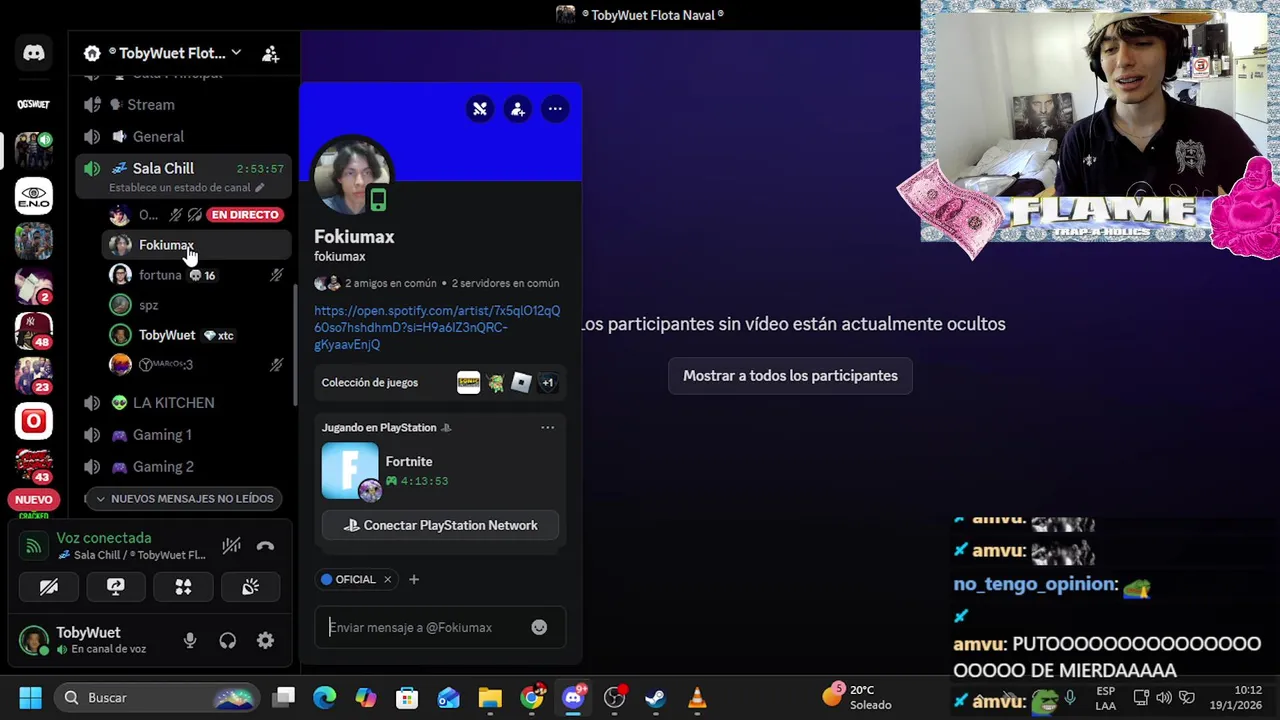This screenshot has width=1280, height=720.
Task: Open Microsoft Edge from taskbar
Action: coord(325,697)
